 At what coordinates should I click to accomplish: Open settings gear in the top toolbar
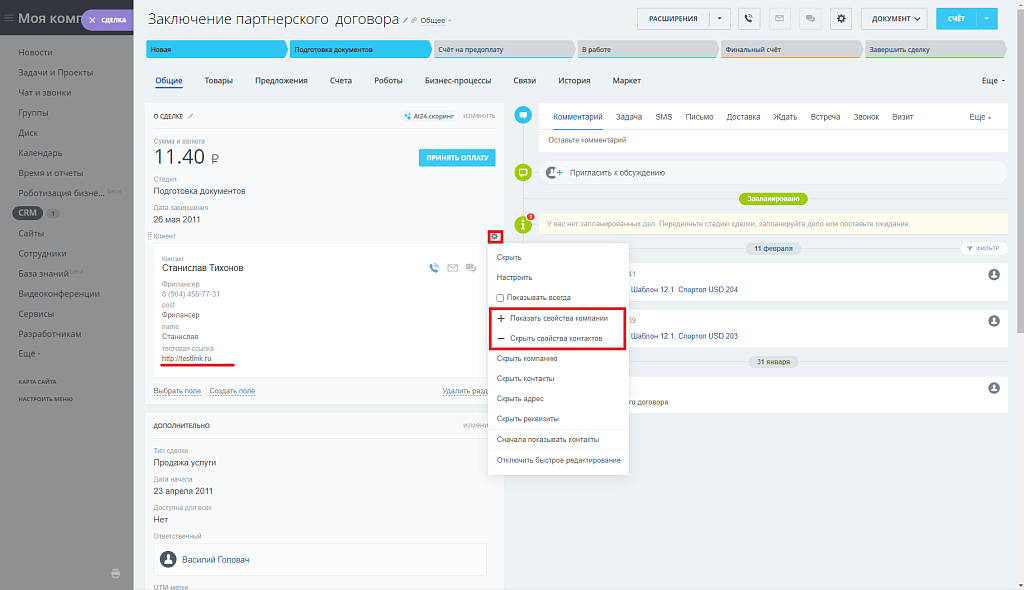[x=841, y=18]
